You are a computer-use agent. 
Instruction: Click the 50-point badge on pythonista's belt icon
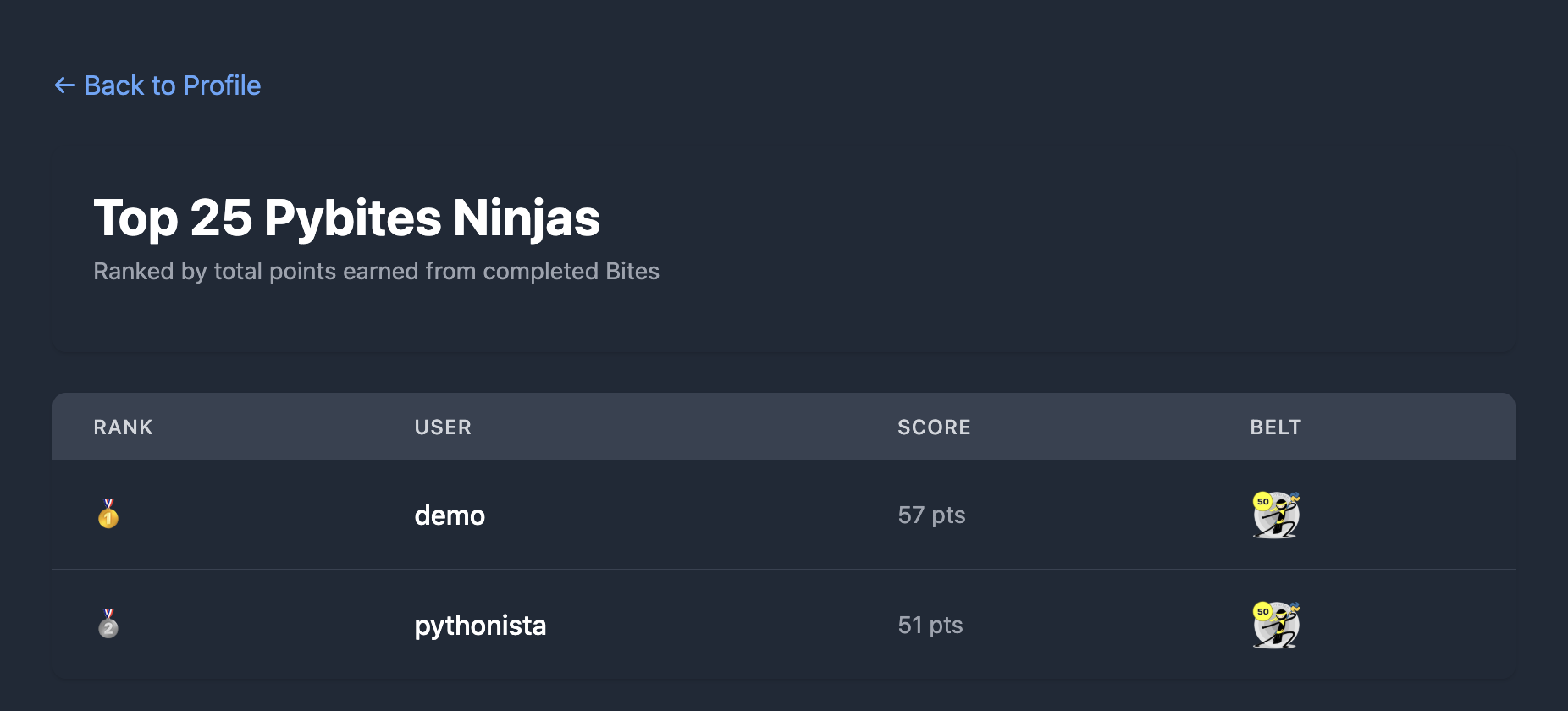(1262, 611)
